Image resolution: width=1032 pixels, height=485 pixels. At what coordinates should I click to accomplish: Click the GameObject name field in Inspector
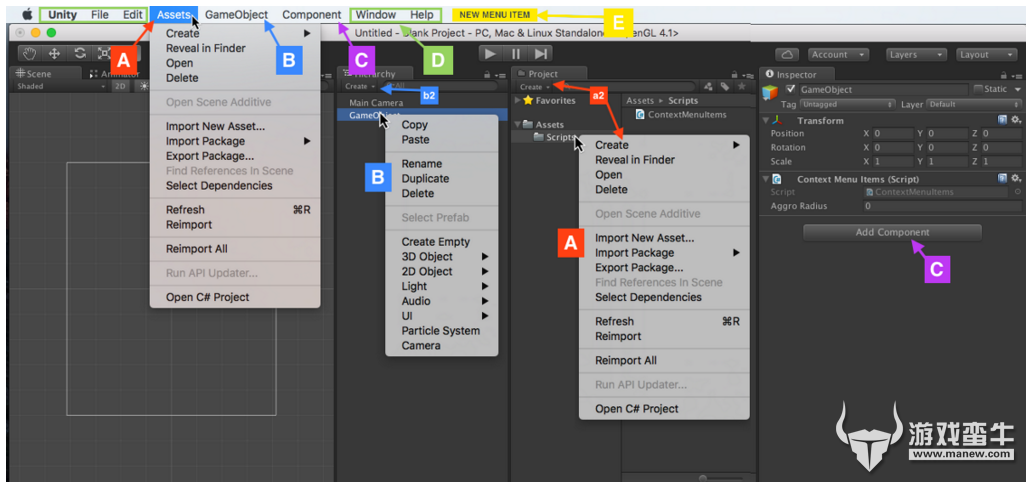point(883,89)
